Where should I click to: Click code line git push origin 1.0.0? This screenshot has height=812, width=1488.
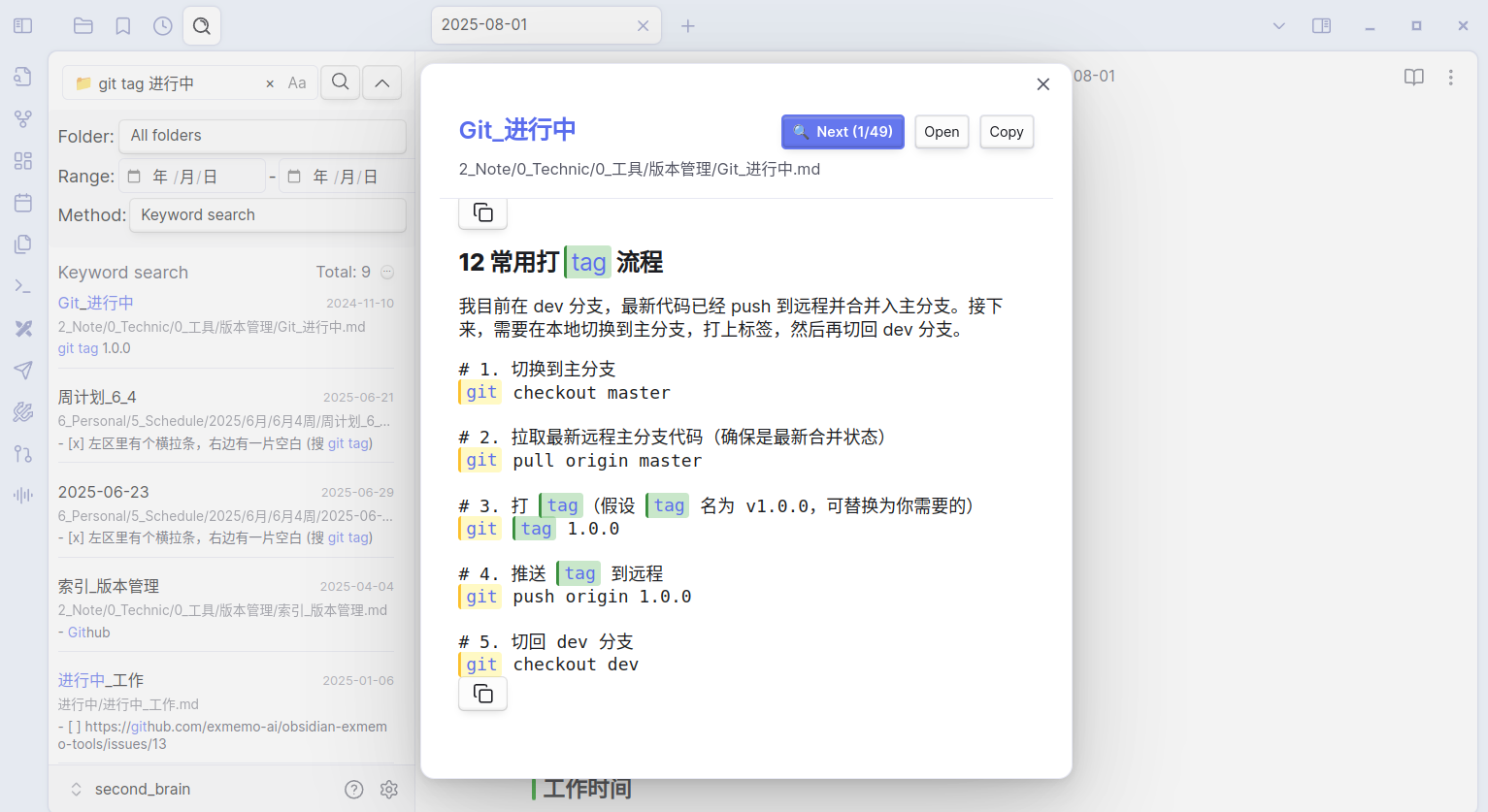click(575, 597)
